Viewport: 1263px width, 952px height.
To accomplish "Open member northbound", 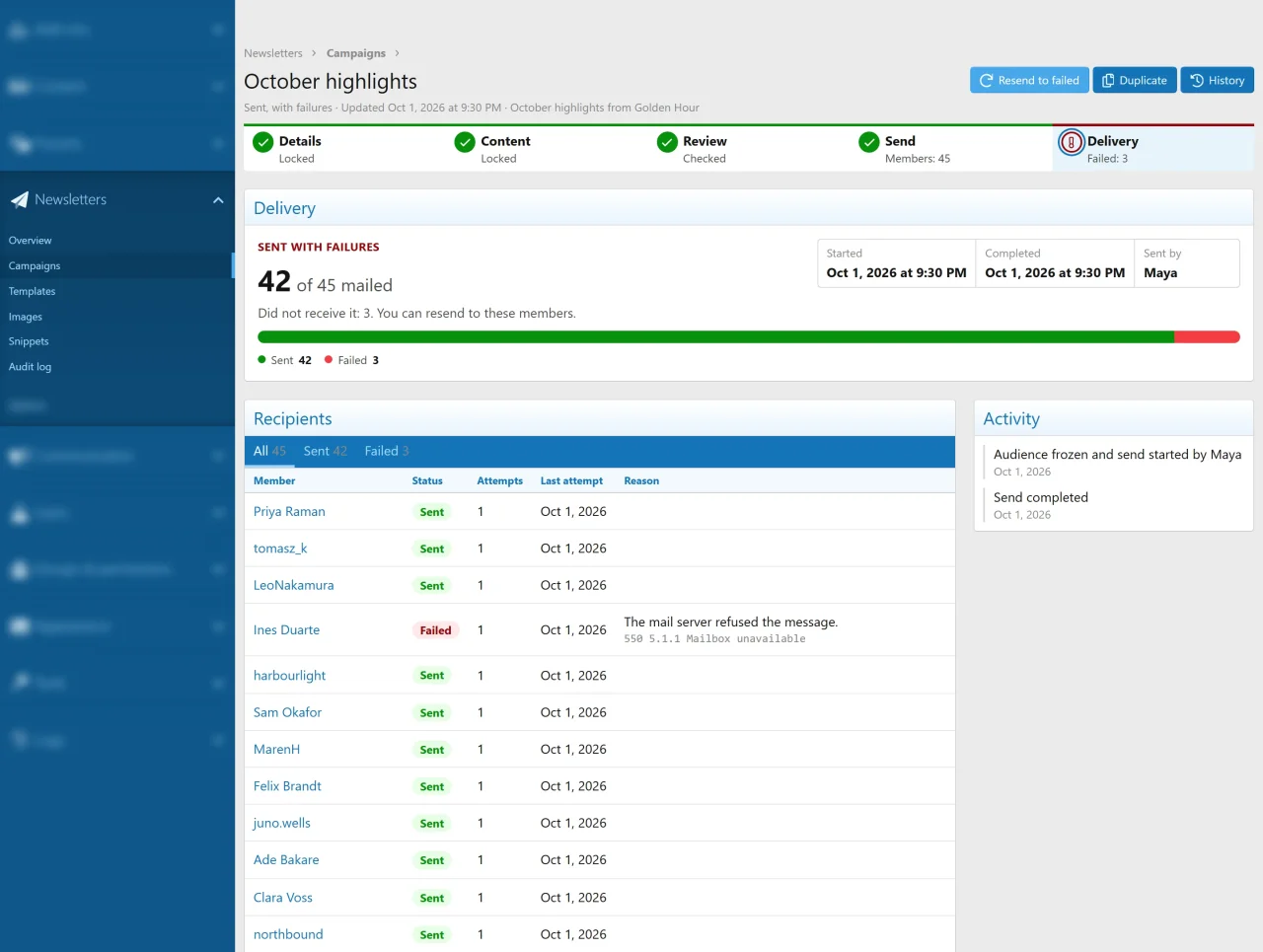I will (x=288, y=935).
